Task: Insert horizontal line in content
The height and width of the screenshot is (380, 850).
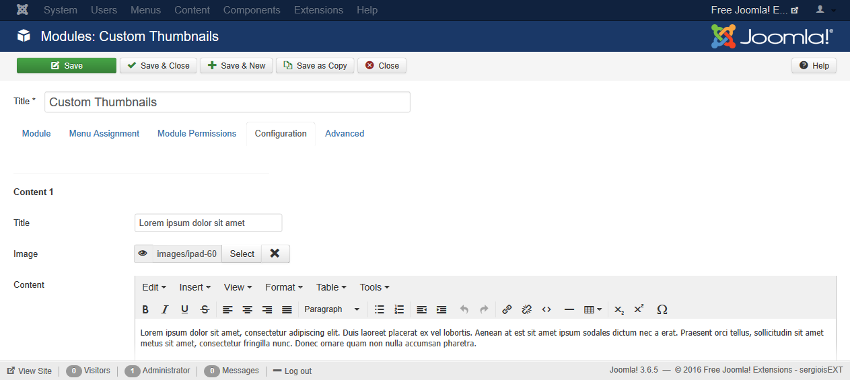Action: [569, 310]
